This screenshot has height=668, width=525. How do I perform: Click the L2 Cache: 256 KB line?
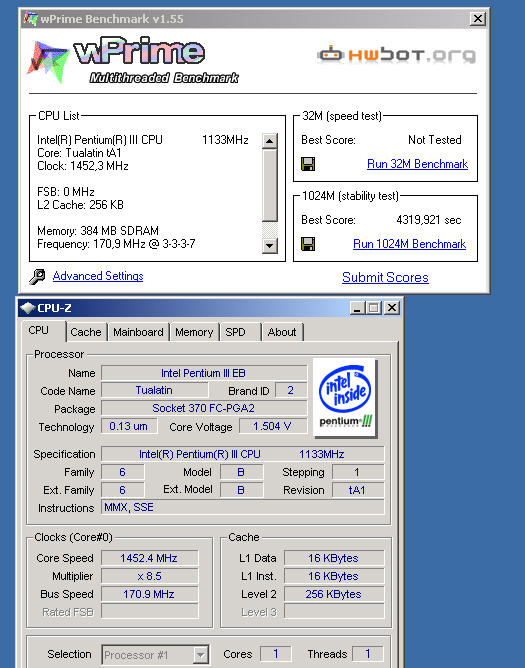click(80, 204)
